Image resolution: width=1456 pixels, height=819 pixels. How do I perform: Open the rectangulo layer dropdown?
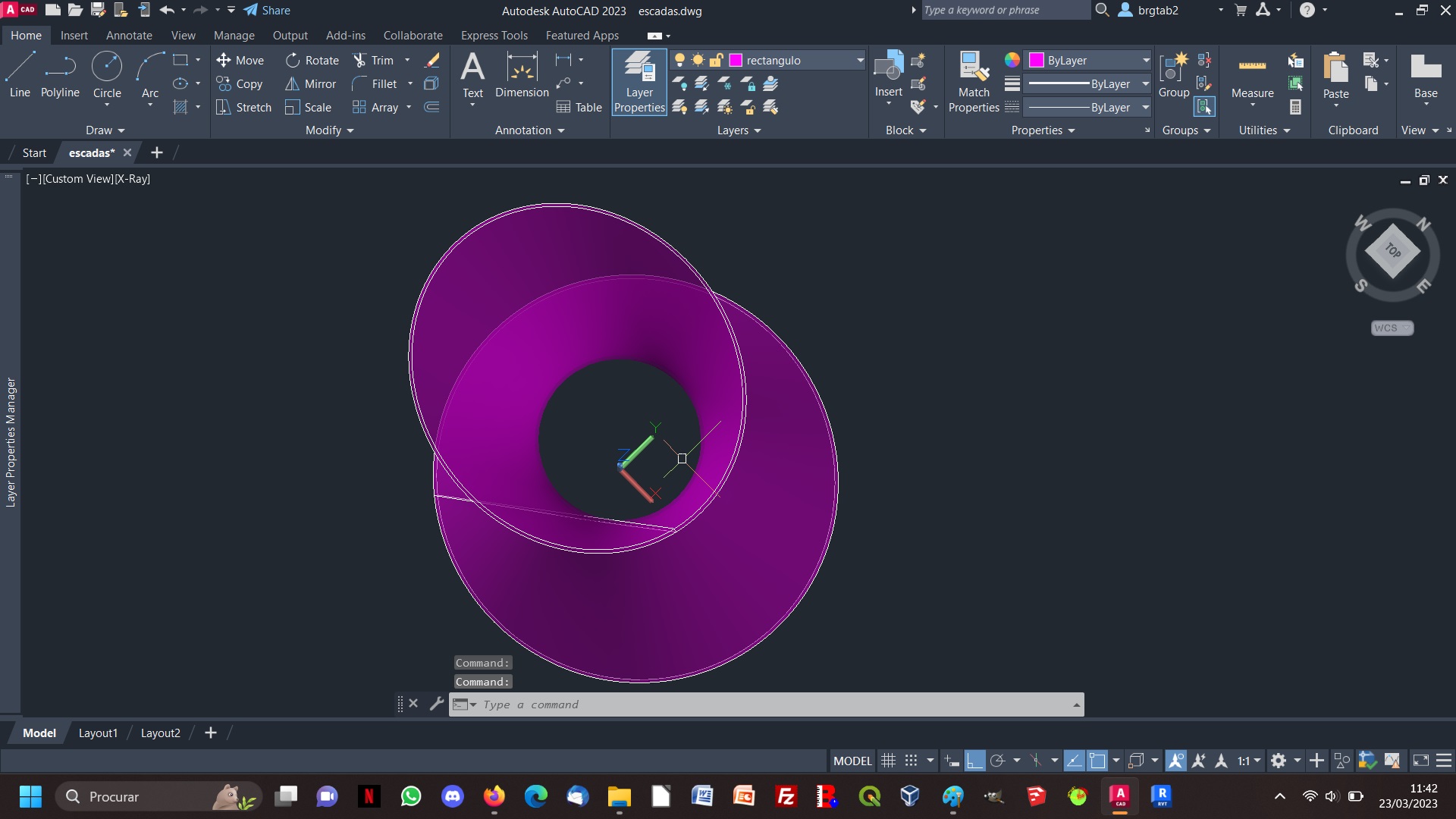tap(861, 61)
